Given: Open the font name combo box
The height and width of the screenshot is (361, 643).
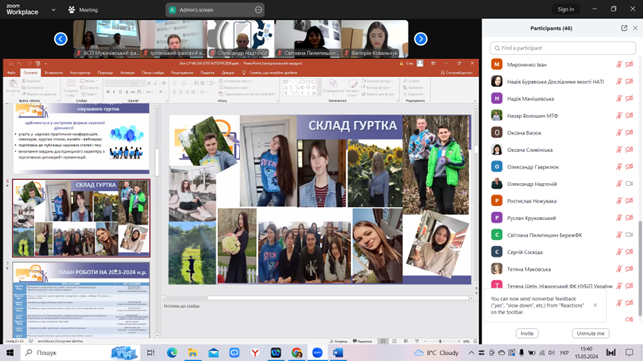Looking at the screenshot, I should 118,83.
